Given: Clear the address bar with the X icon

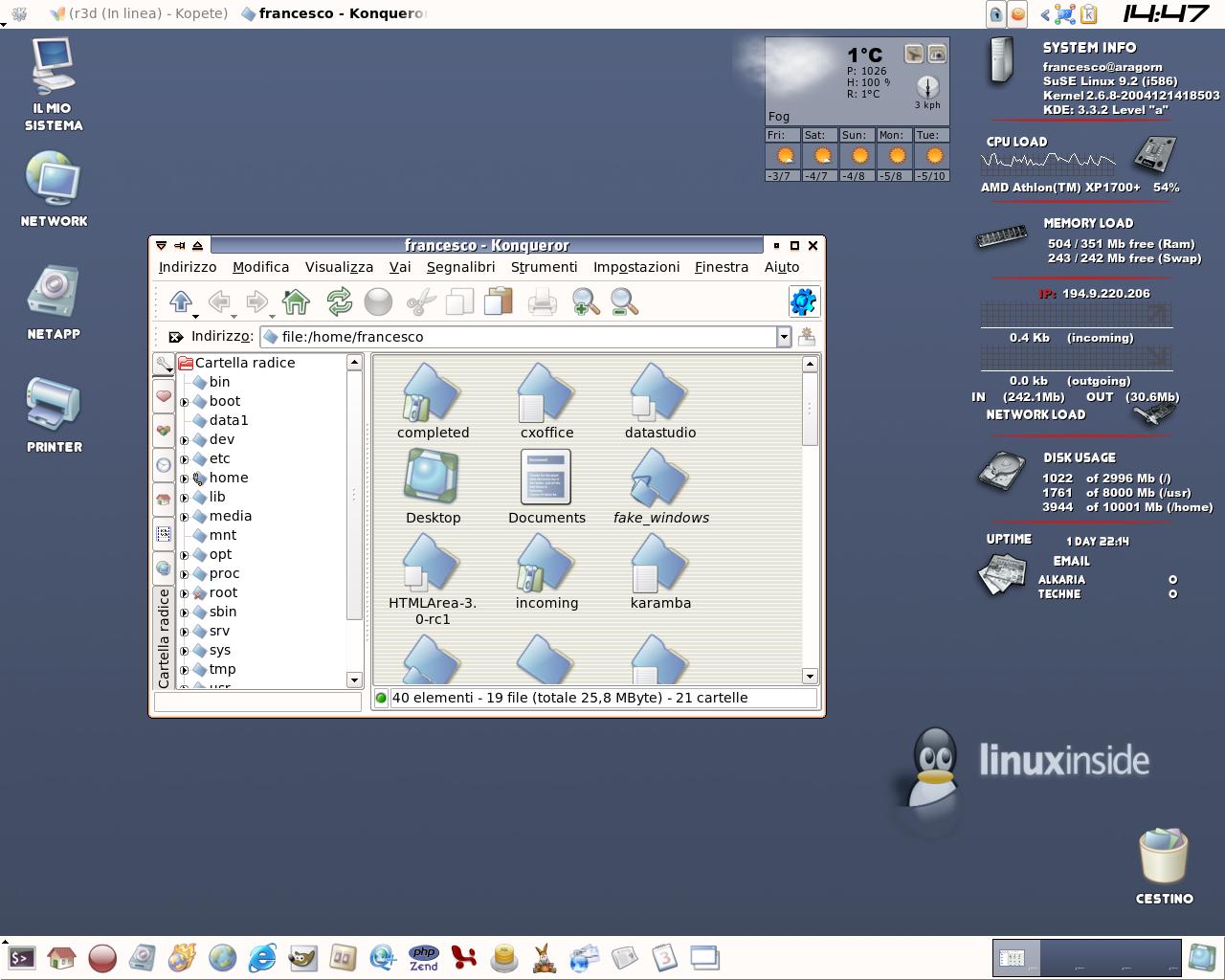Looking at the screenshot, I should (175, 337).
